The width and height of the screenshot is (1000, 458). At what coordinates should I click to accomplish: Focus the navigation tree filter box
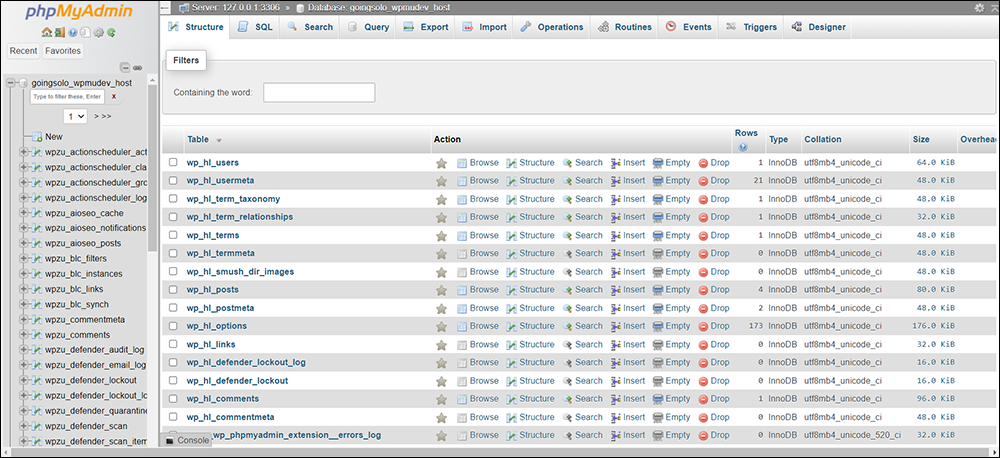click(67, 96)
